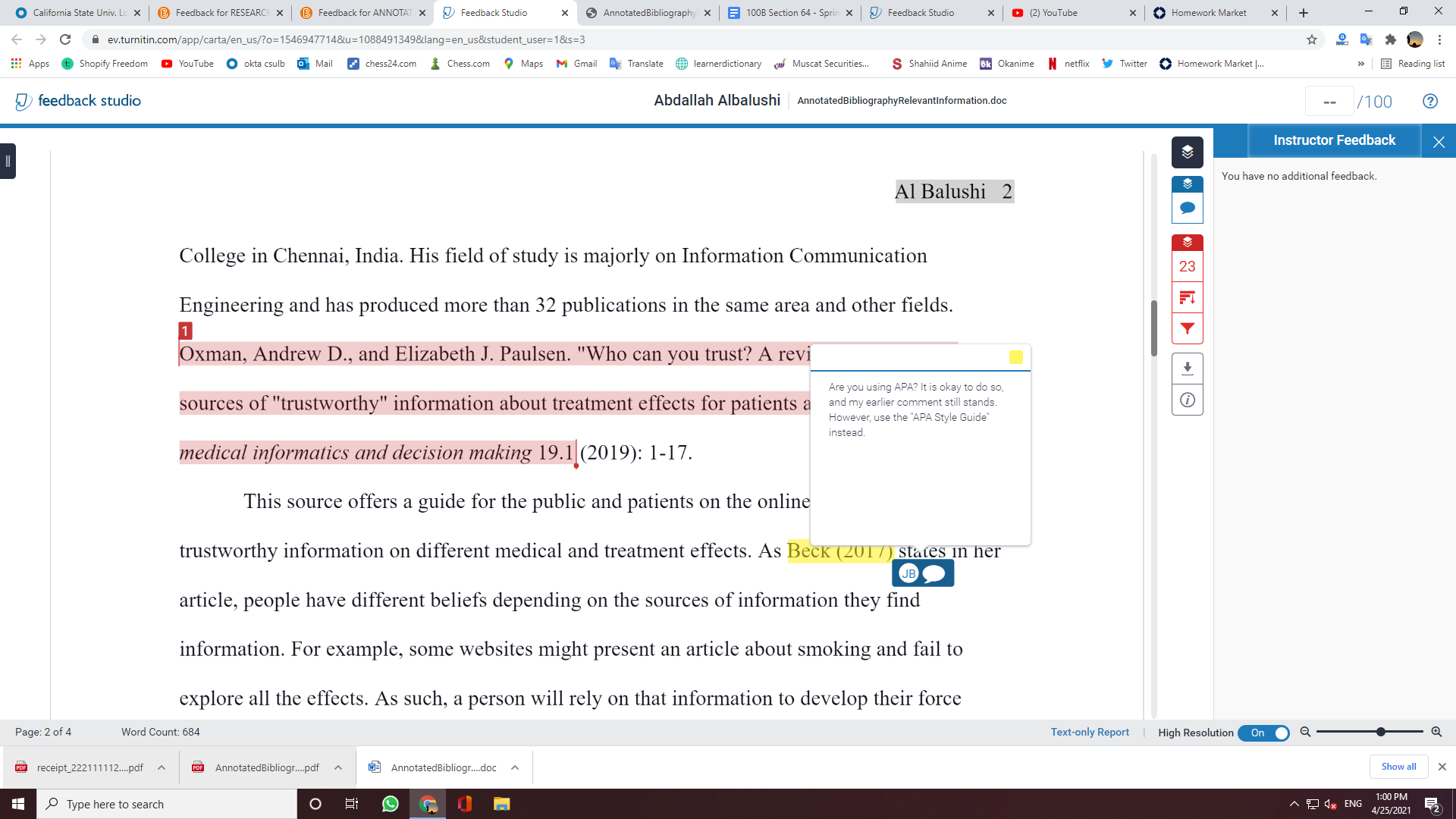The height and width of the screenshot is (819, 1456).
Task: Switch to AnnotatedBibliography tab
Action: point(648,13)
